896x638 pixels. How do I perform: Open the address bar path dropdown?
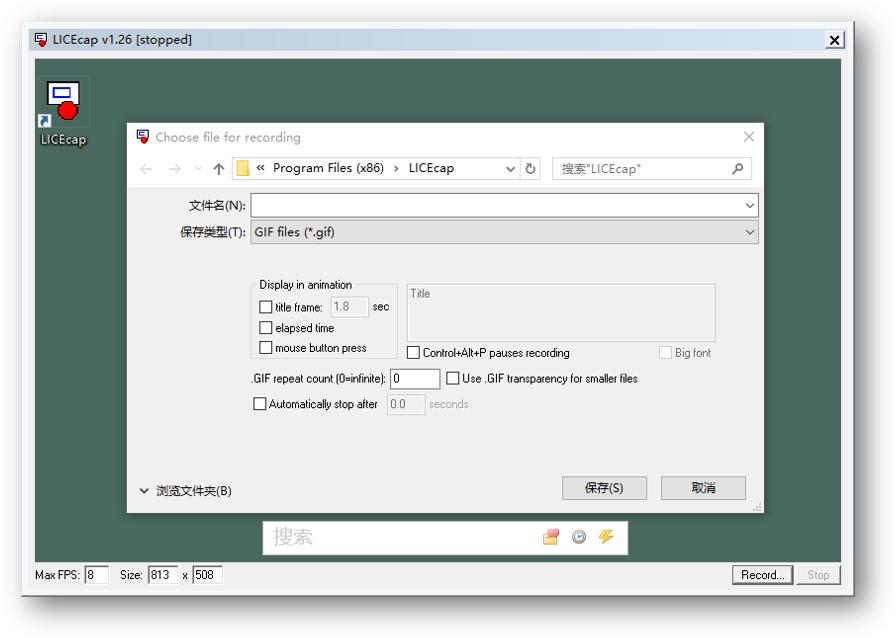coord(510,169)
